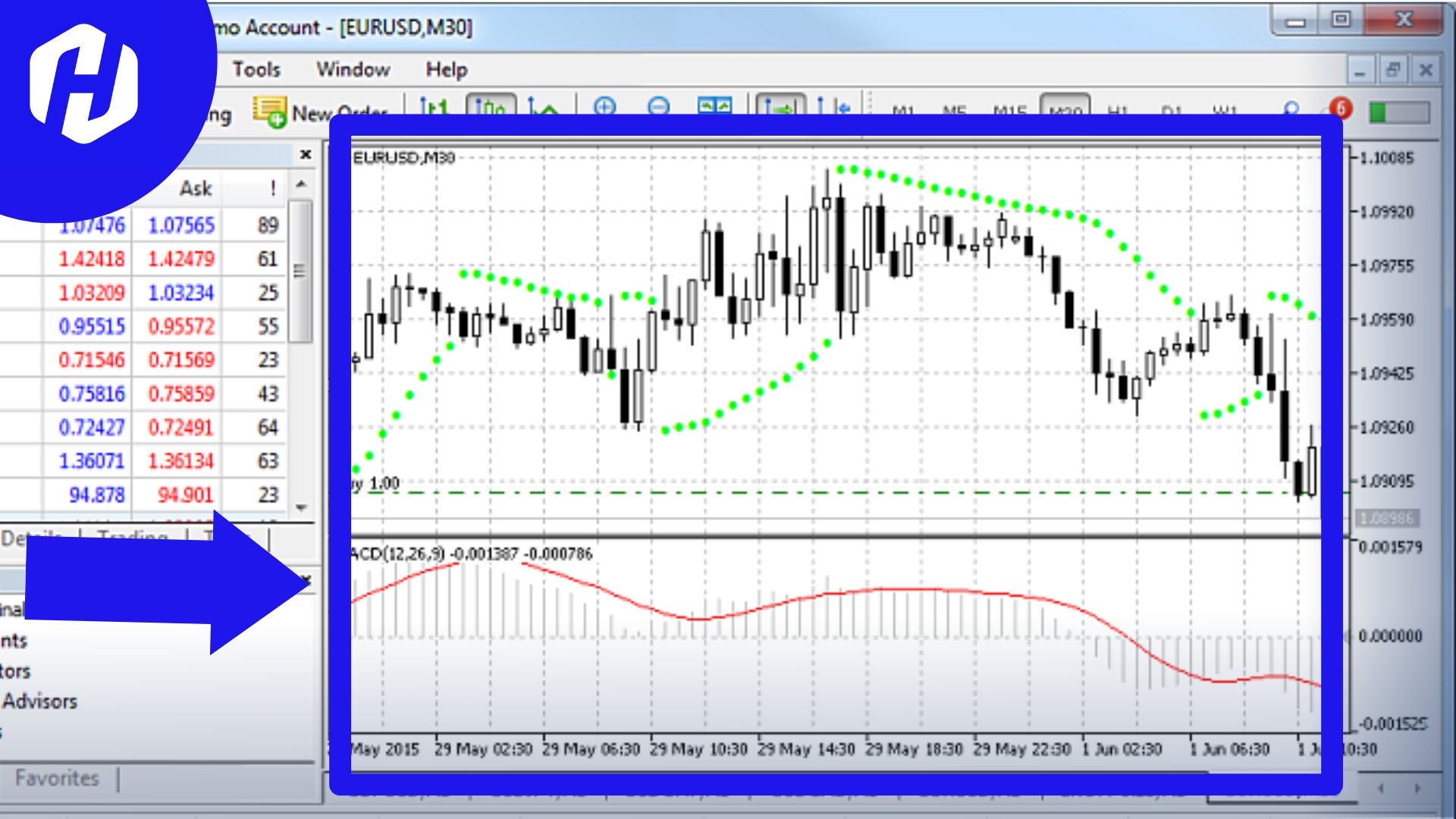The height and width of the screenshot is (819, 1456).
Task: Click bid price 1.03209
Action: (x=92, y=293)
